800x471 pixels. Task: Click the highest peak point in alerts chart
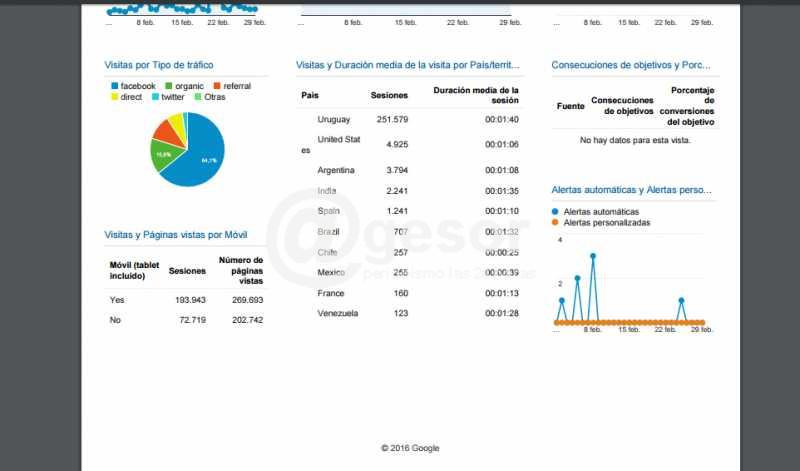pyautogui.click(x=593, y=256)
